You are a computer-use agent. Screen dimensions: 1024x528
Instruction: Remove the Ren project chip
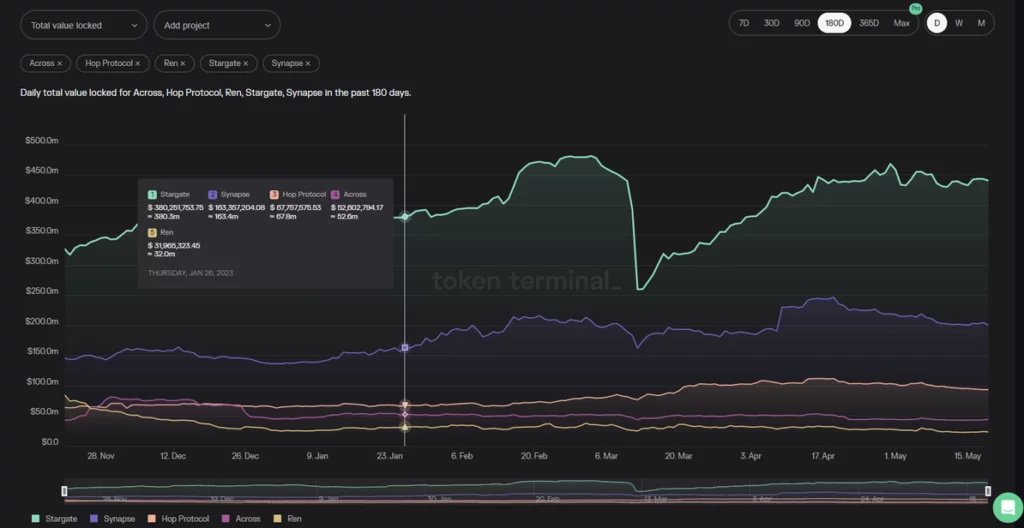[x=183, y=63]
